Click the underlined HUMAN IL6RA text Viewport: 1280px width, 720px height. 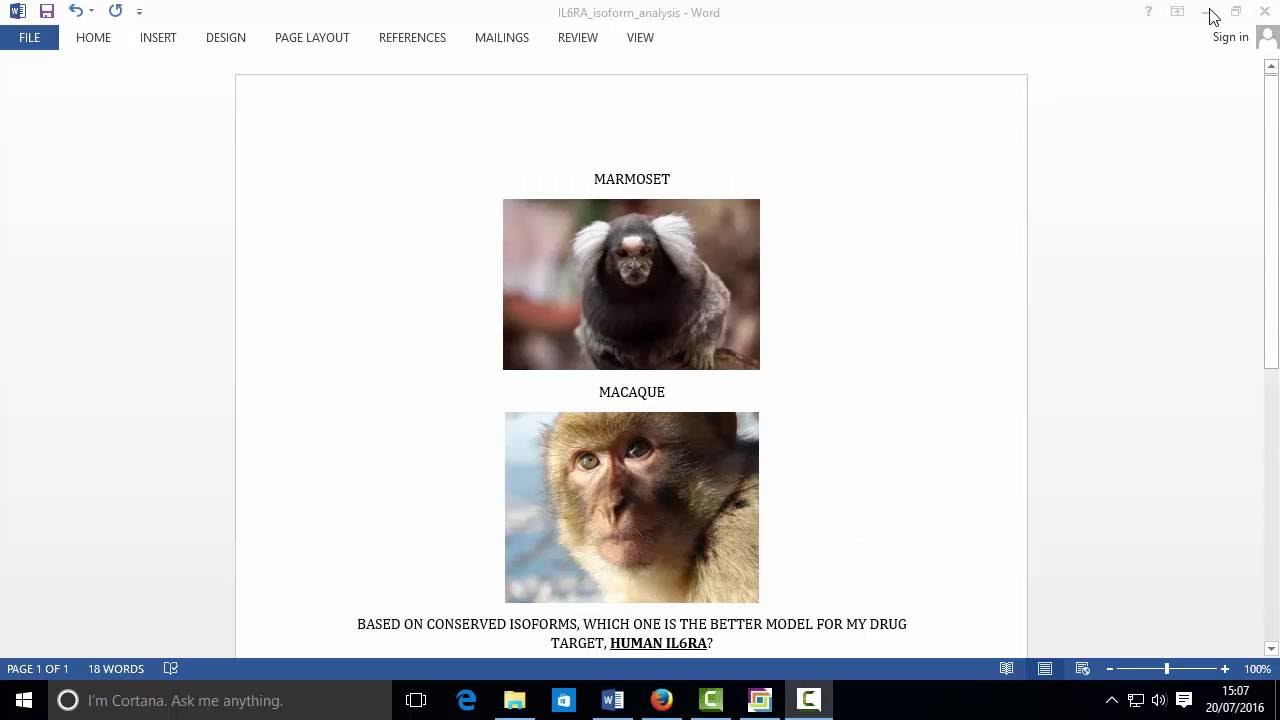pyautogui.click(x=658, y=643)
